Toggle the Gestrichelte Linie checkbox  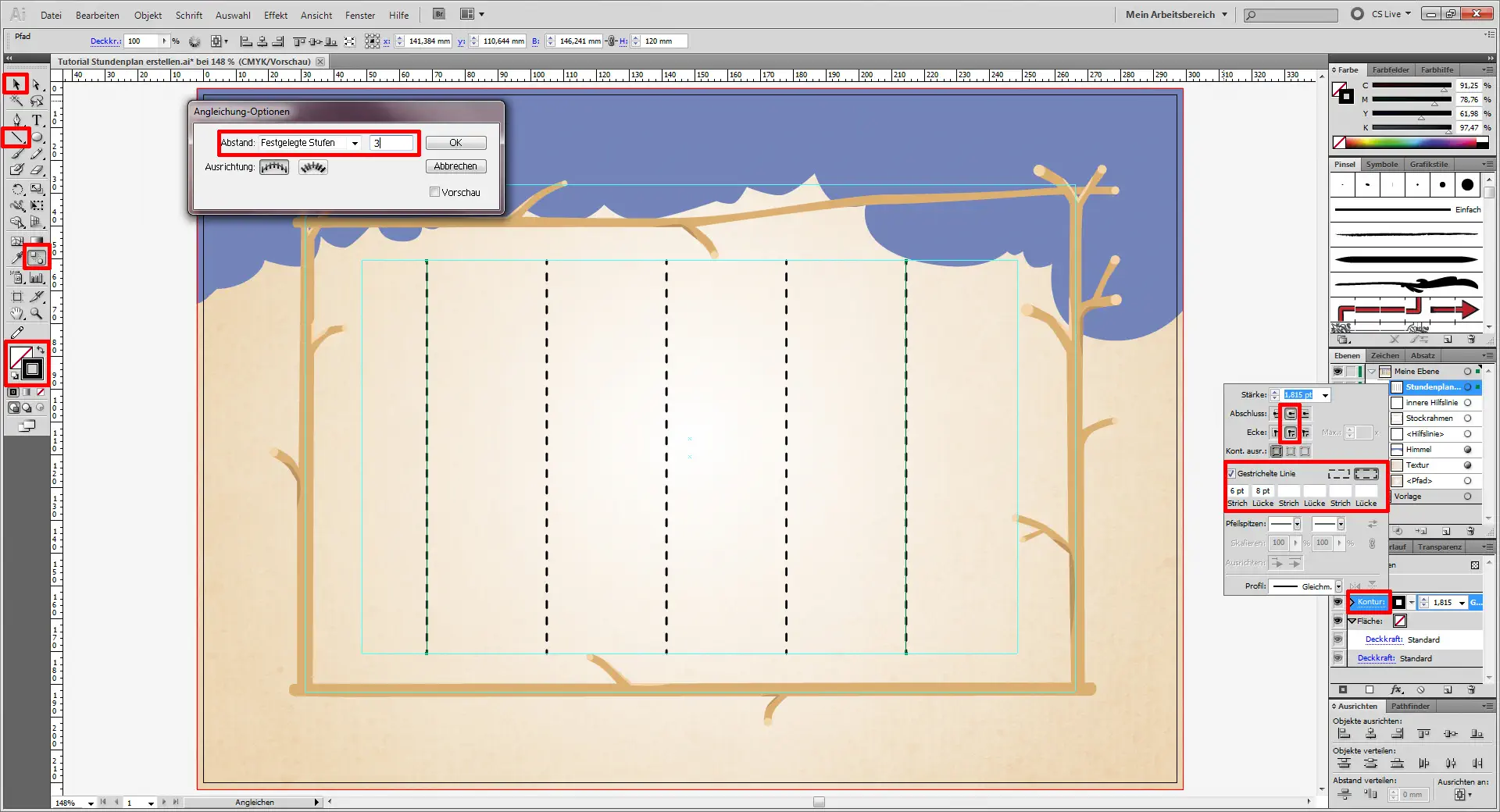1231,473
